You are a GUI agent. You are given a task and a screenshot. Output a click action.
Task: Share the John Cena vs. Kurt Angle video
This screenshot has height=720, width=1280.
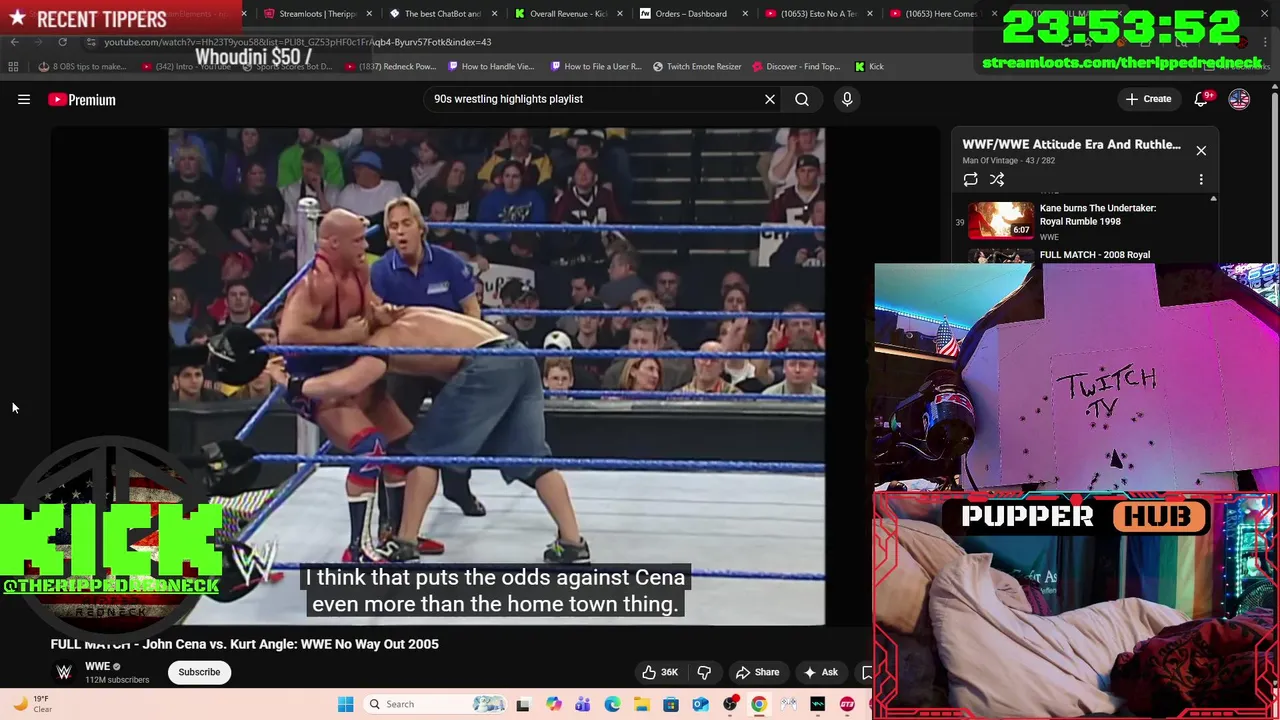[757, 672]
